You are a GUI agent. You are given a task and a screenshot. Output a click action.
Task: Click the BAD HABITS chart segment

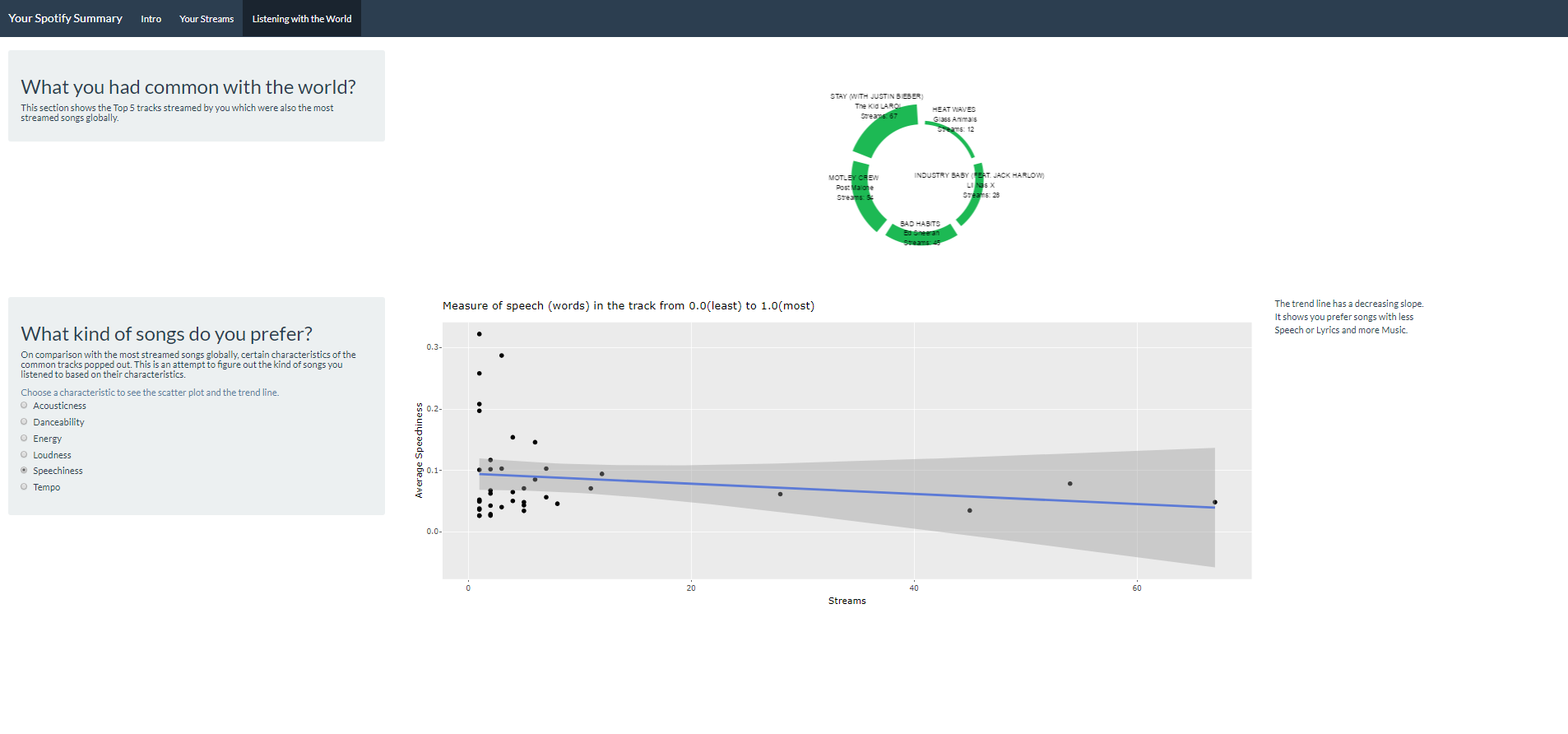921,236
